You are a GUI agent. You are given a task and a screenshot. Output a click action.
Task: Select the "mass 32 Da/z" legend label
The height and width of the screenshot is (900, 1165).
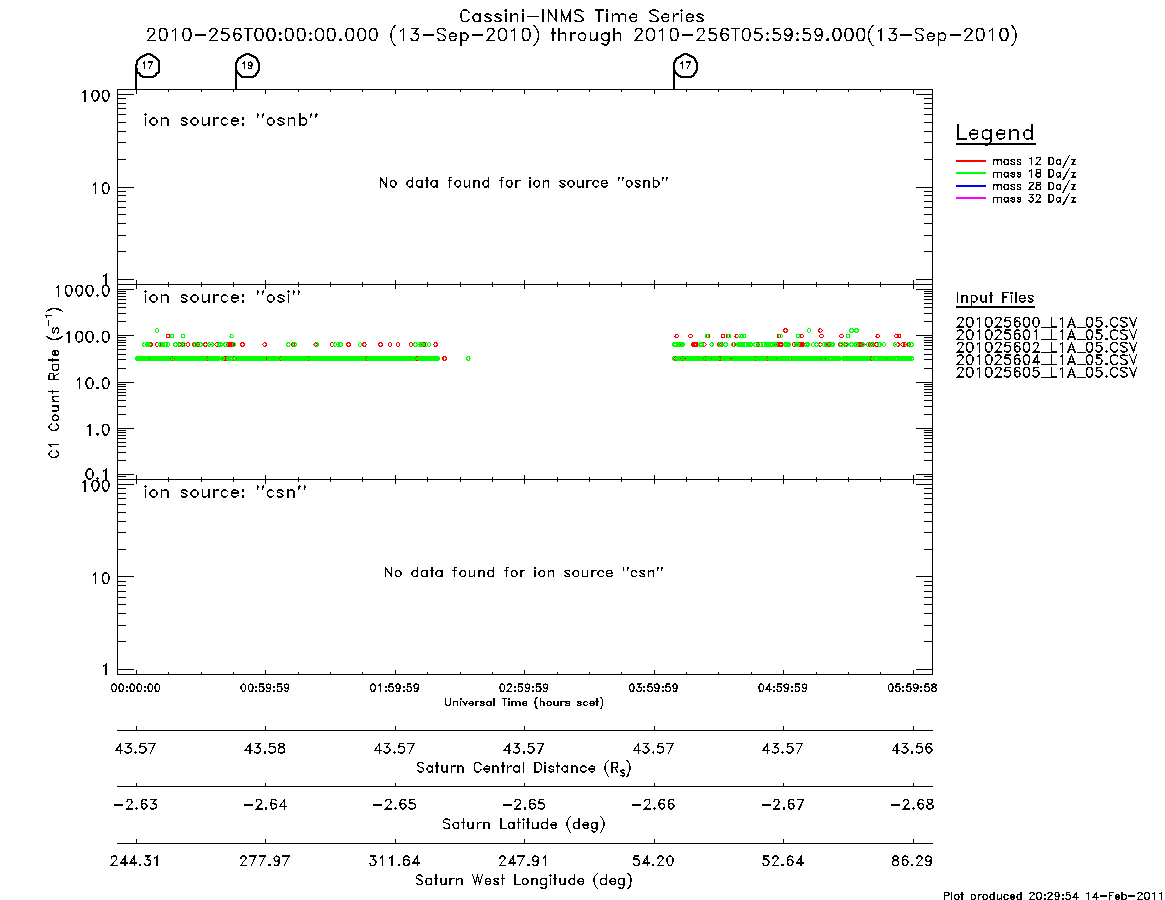pos(1034,199)
